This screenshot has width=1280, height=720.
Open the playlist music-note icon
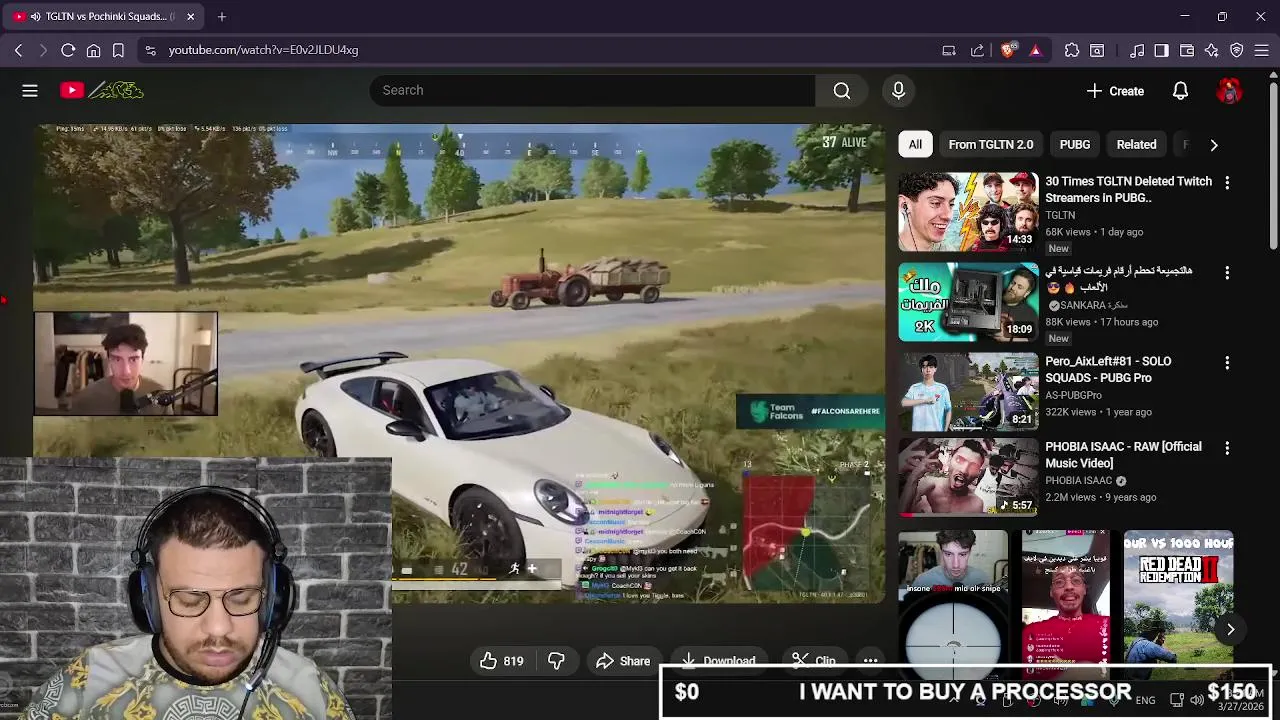point(1137,50)
